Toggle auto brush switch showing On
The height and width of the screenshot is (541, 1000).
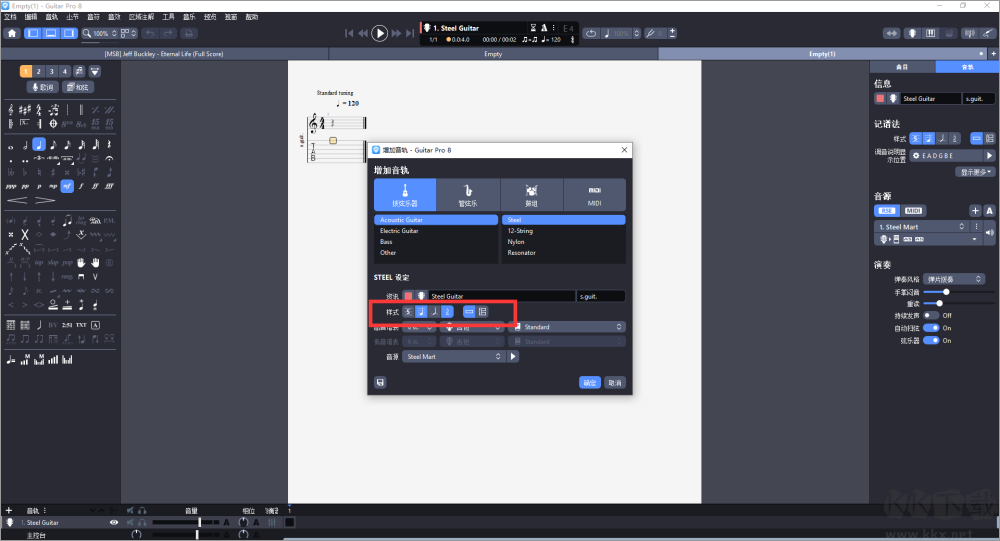tap(931, 328)
